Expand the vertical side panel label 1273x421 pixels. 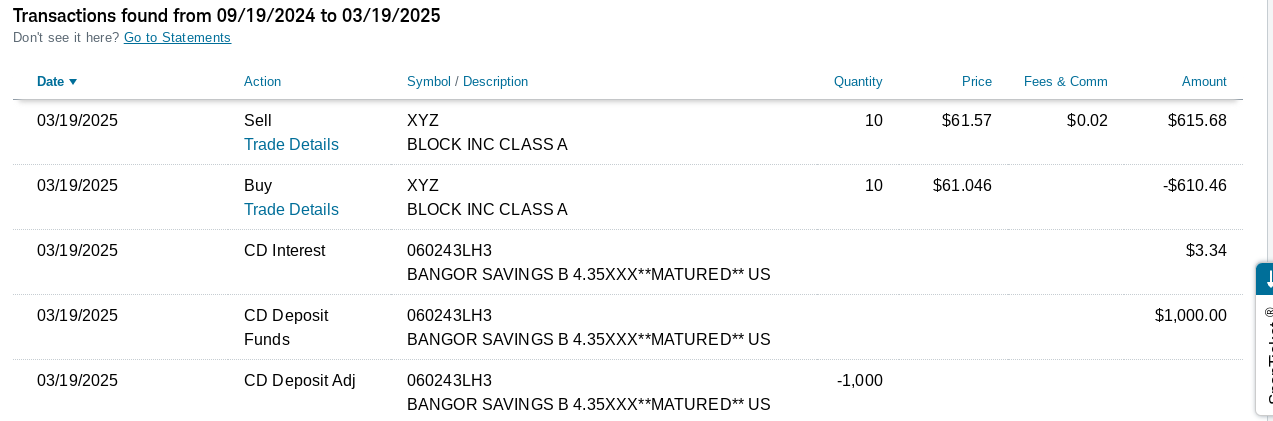pyautogui.click(x=1268, y=360)
